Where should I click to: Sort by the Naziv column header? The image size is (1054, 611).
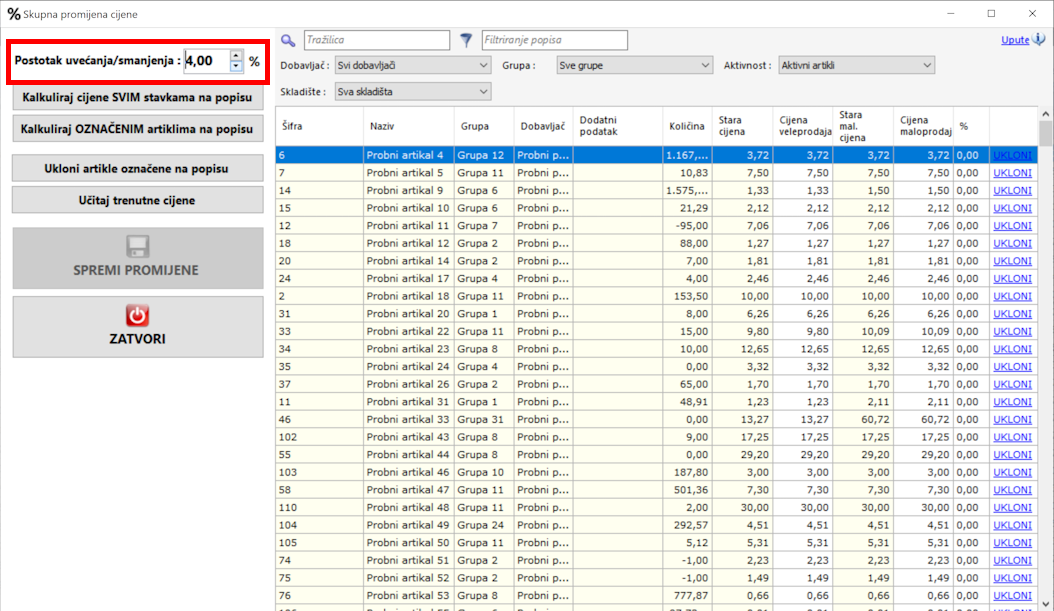pyautogui.click(x=409, y=126)
